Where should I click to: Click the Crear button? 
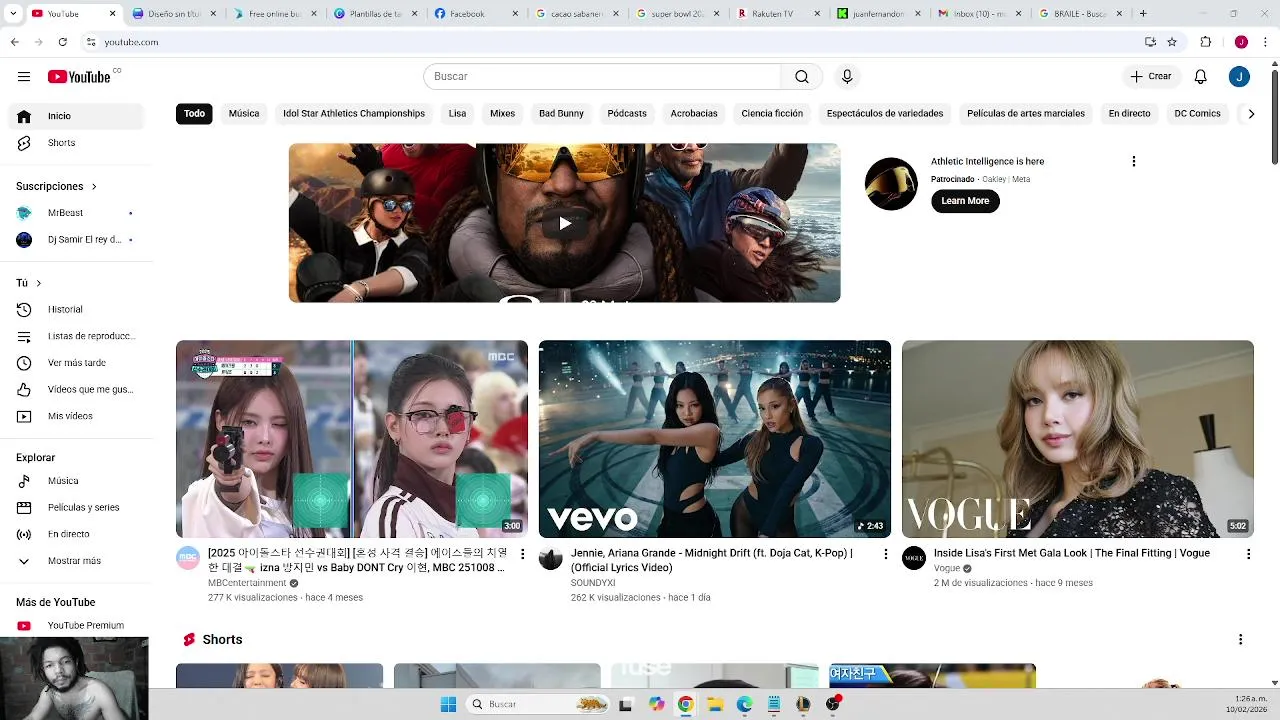pos(1150,77)
